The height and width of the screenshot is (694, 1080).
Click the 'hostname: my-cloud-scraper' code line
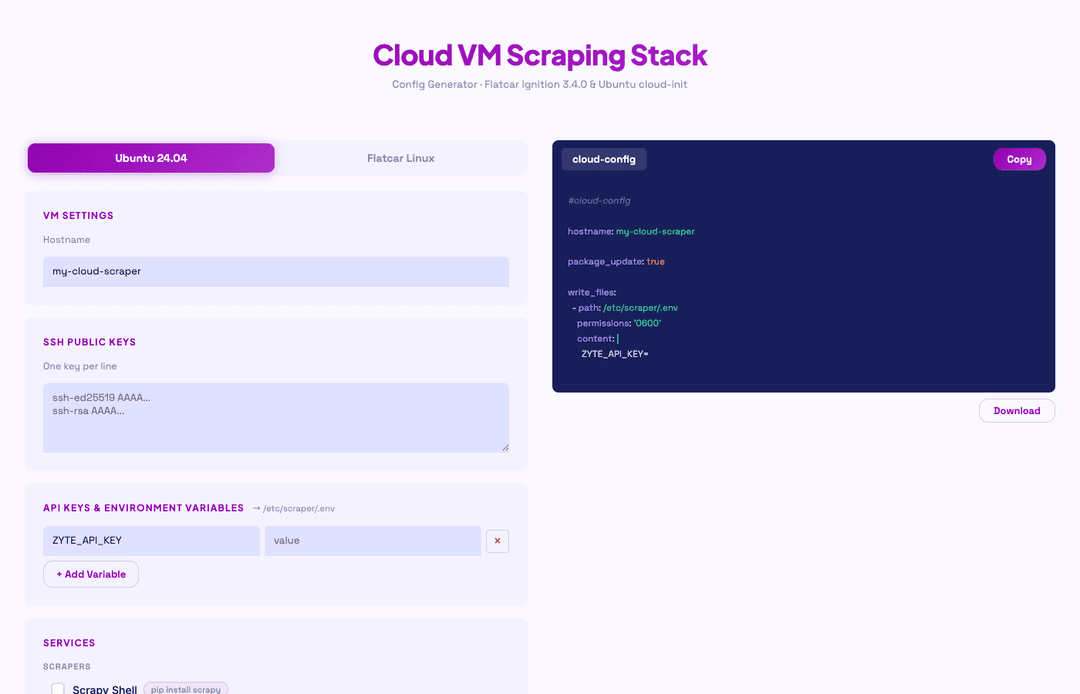[x=631, y=231]
